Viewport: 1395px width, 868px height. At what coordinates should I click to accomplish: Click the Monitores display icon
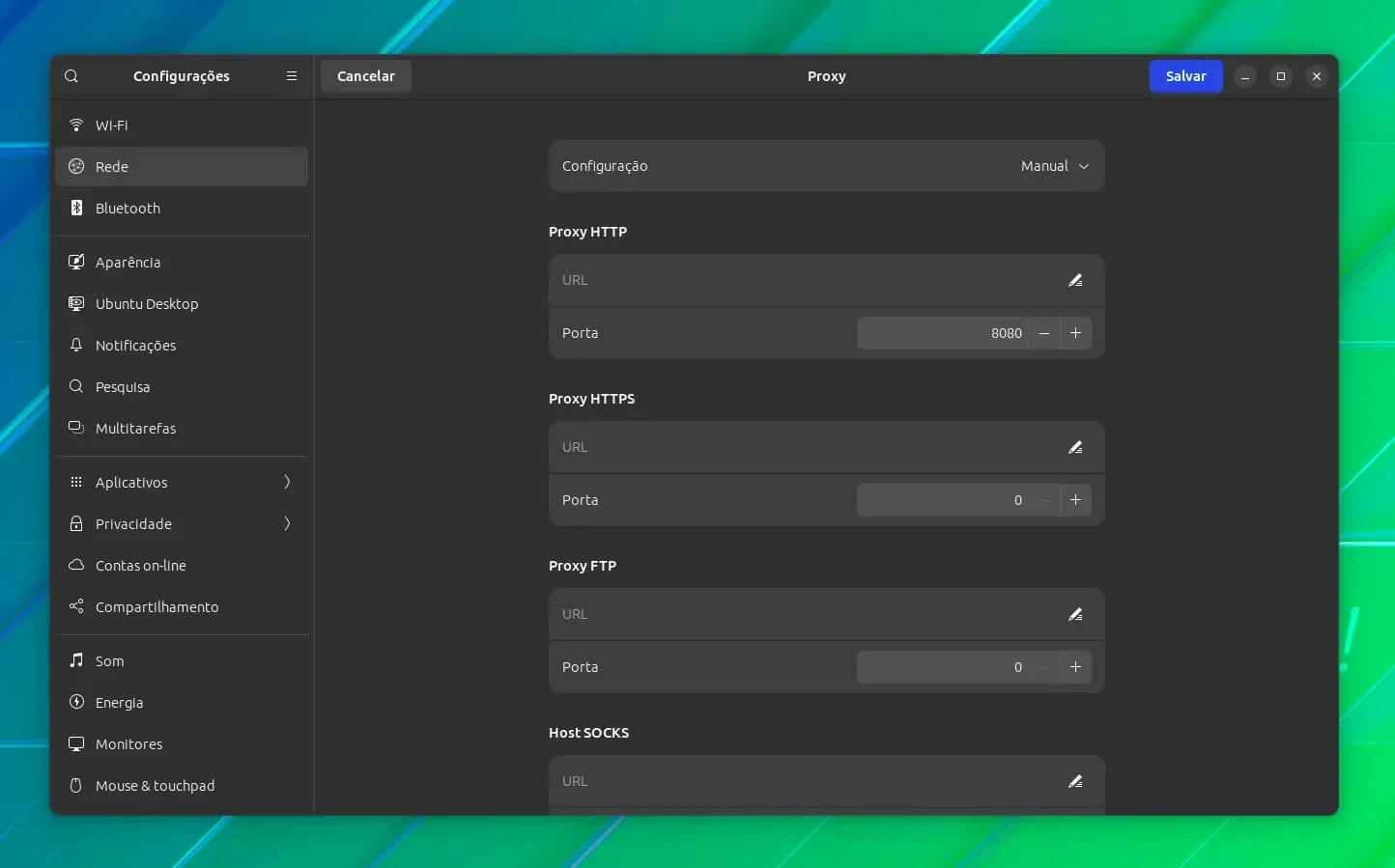(76, 744)
